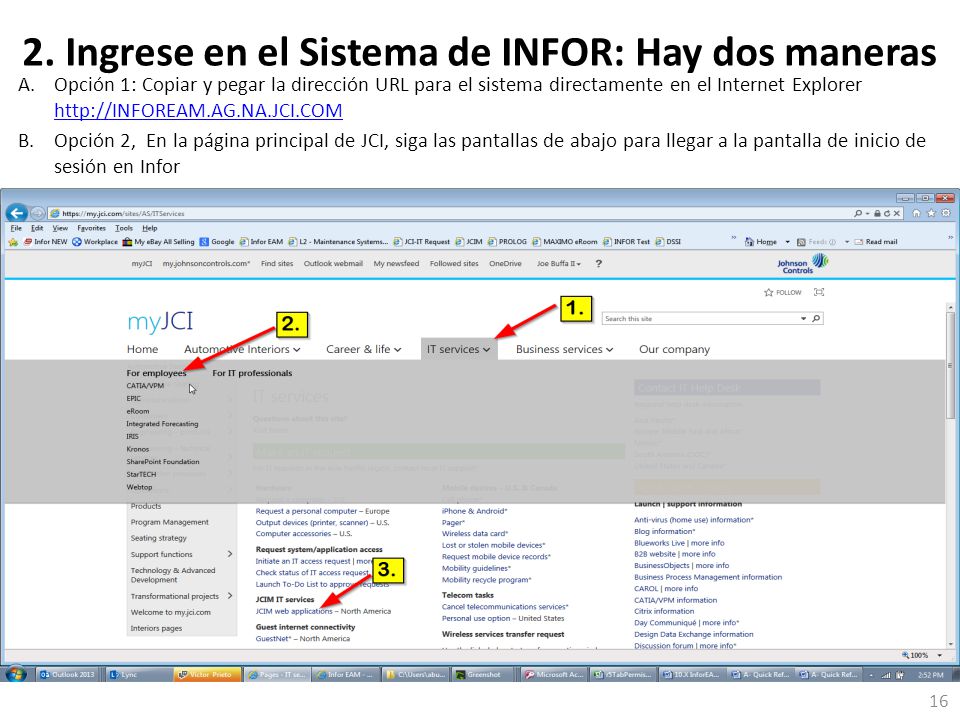Open the browser home icon at top right
The image size is (960, 720).
coord(916,213)
